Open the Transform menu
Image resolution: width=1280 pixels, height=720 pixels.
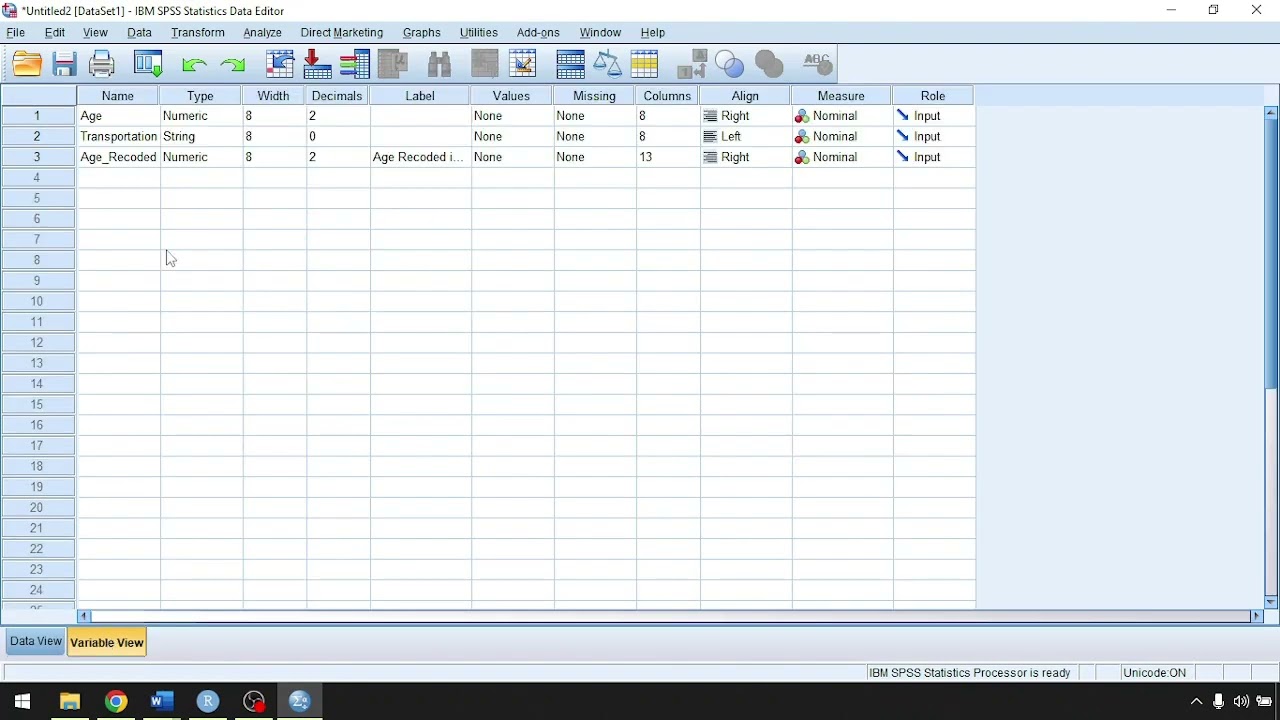[198, 33]
